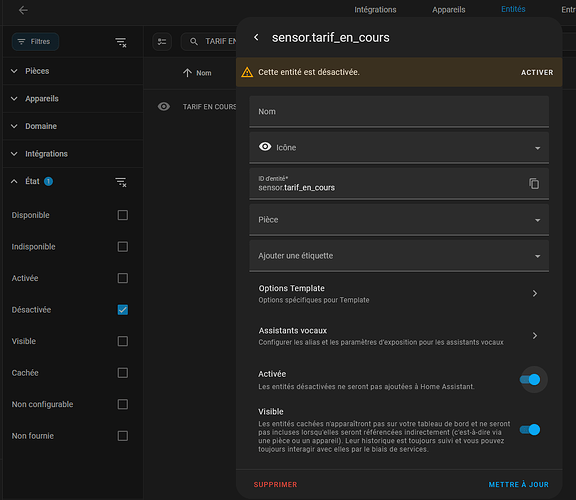Screen dimensions: 576x500
Task: Open the Pièce dropdown
Action: pos(399,220)
